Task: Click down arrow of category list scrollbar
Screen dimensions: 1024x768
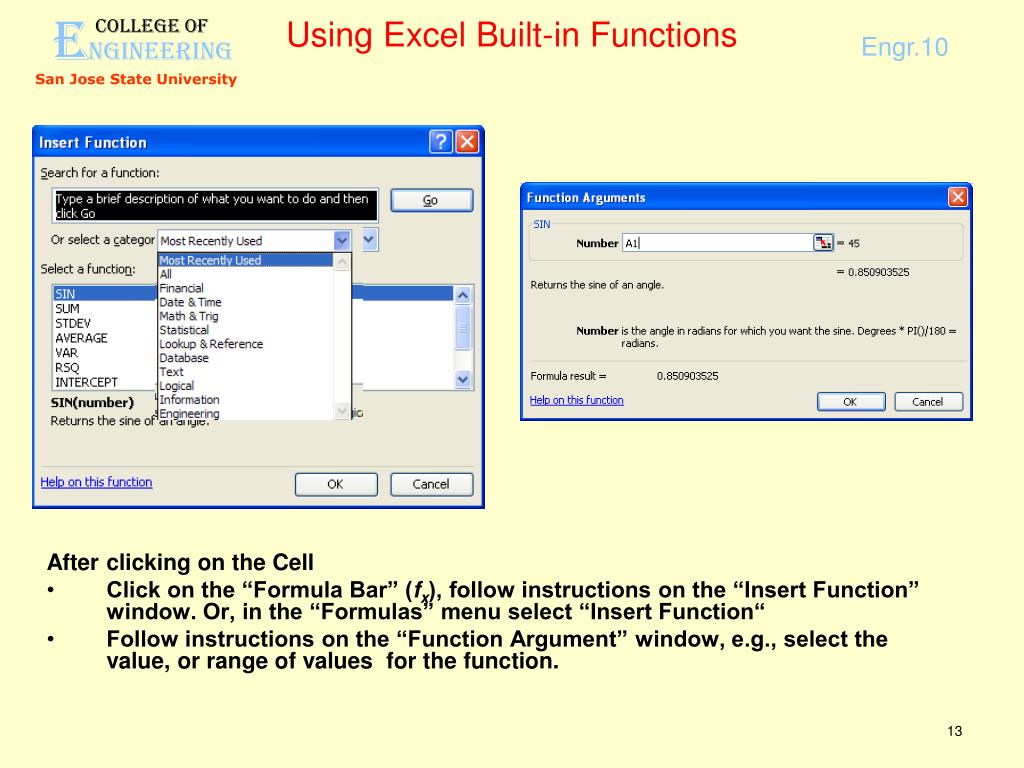Action: coord(342,411)
